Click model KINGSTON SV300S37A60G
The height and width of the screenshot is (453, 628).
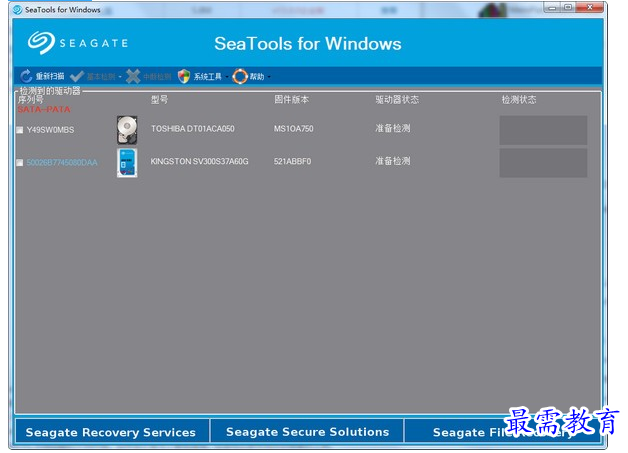tap(199, 161)
